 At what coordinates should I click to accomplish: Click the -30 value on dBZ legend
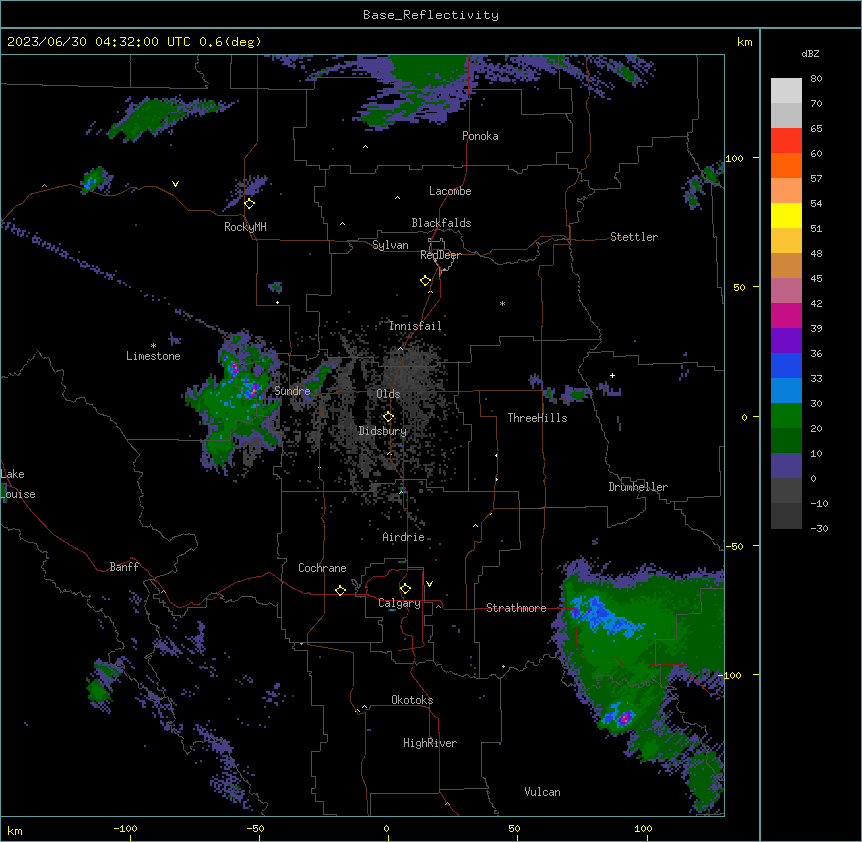pyautogui.click(x=819, y=528)
